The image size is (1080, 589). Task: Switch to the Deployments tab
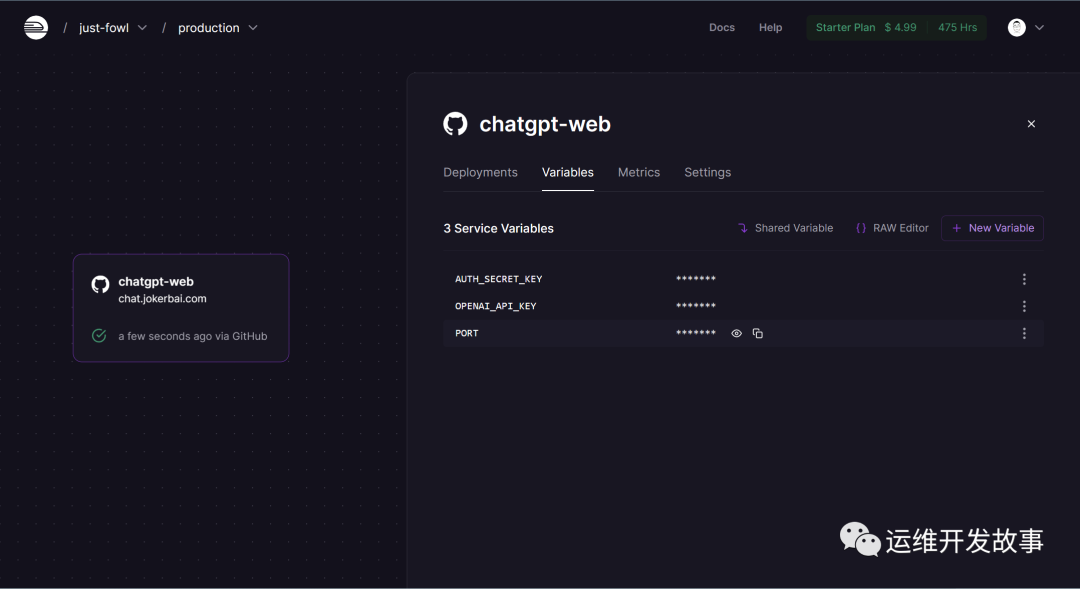tap(480, 172)
